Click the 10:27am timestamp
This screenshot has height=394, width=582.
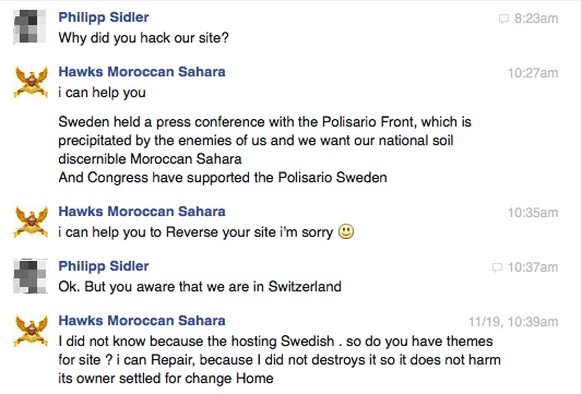click(533, 73)
